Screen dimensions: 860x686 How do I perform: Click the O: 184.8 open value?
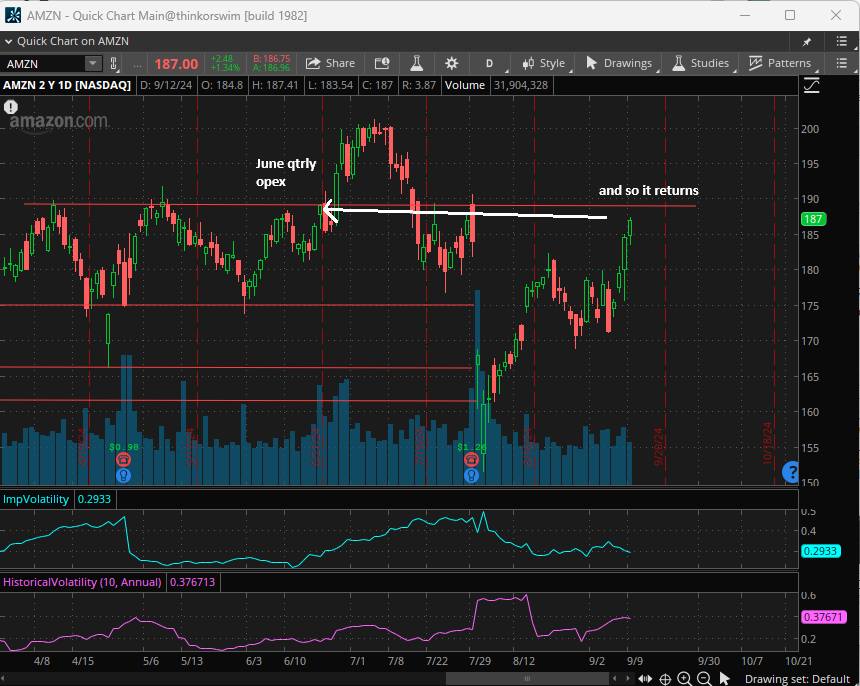(222, 85)
